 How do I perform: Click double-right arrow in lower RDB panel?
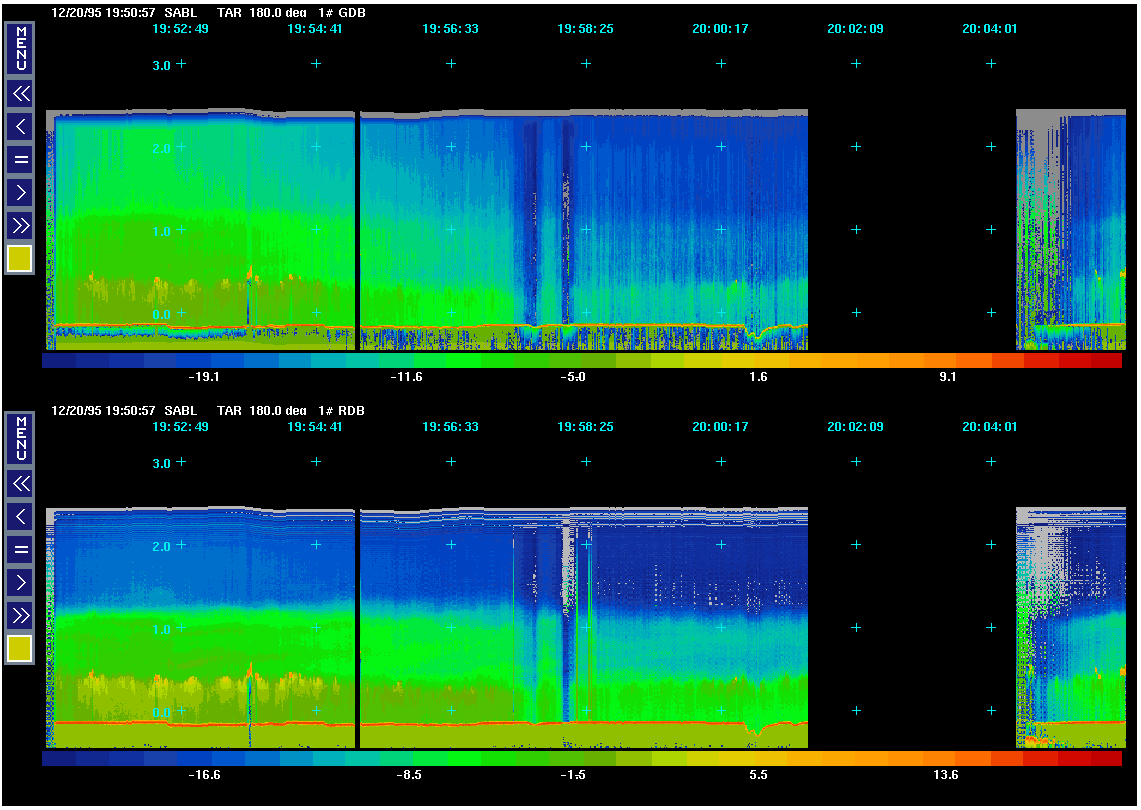pyautogui.click(x=20, y=614)
